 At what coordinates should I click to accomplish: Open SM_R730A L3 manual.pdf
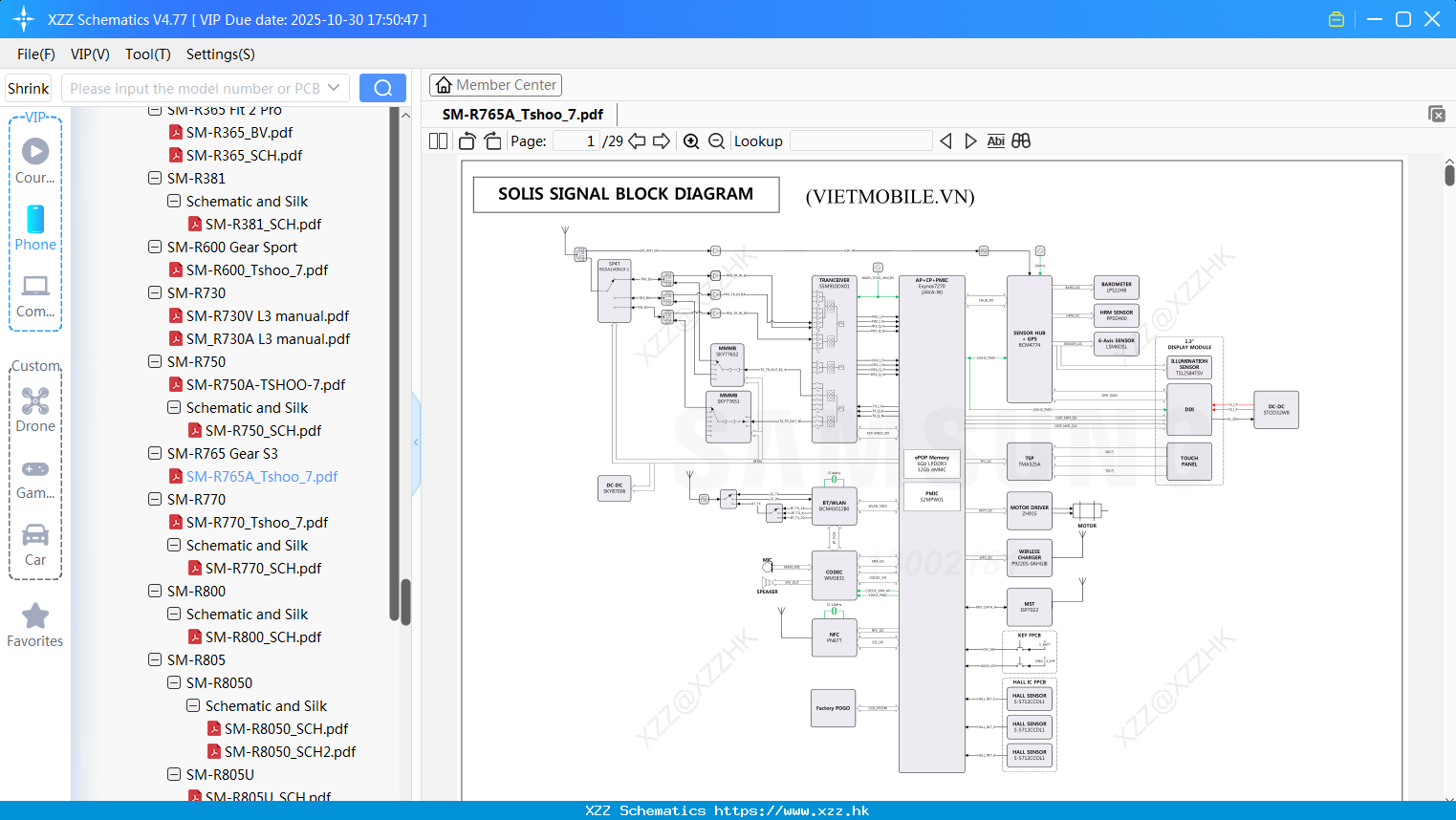268,338
